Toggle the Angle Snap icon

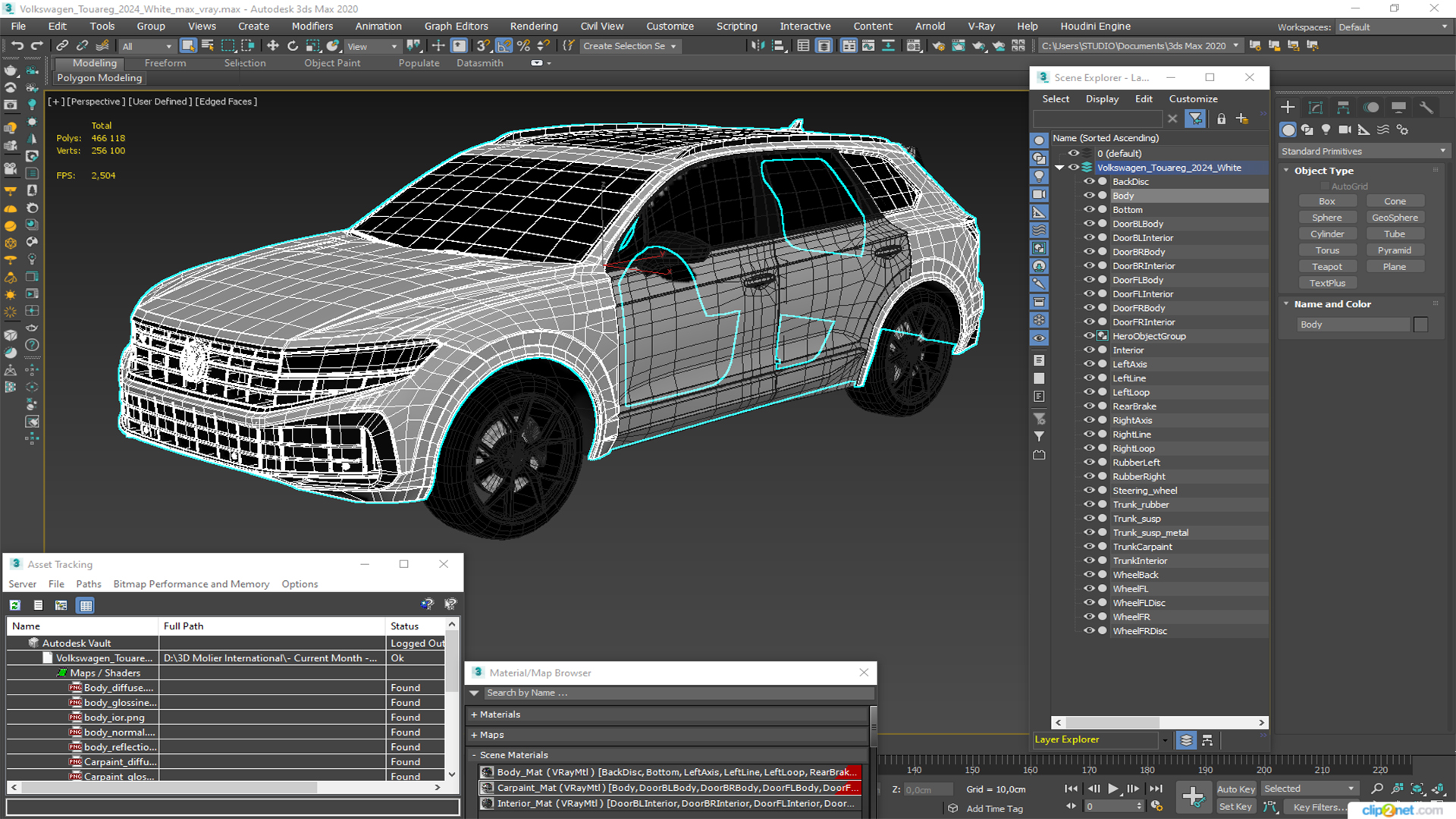coord(504,46)
